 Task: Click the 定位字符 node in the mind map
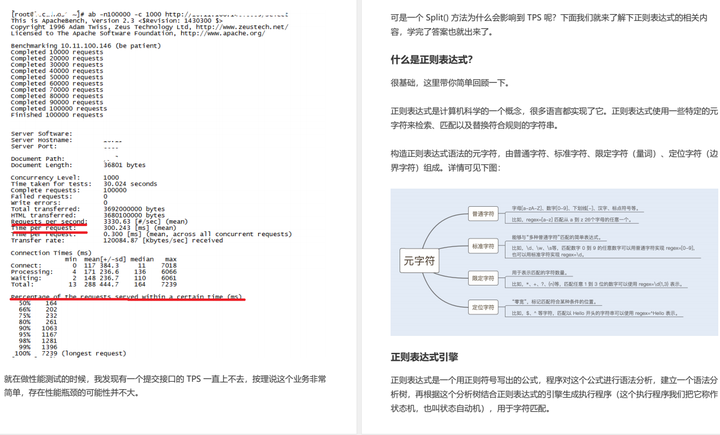coord(483,307)
